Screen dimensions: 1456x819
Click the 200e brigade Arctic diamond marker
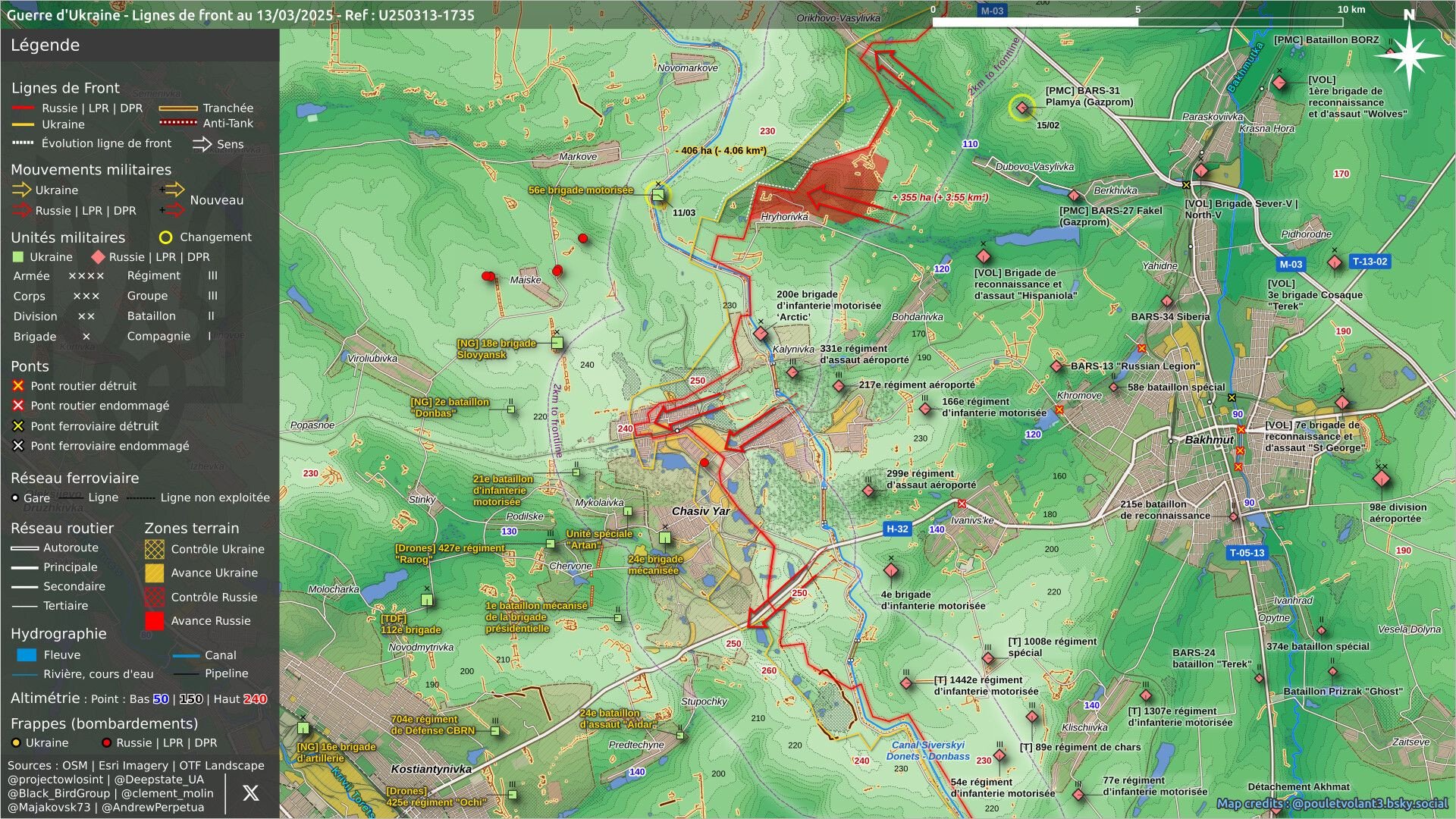pos(761,334)
